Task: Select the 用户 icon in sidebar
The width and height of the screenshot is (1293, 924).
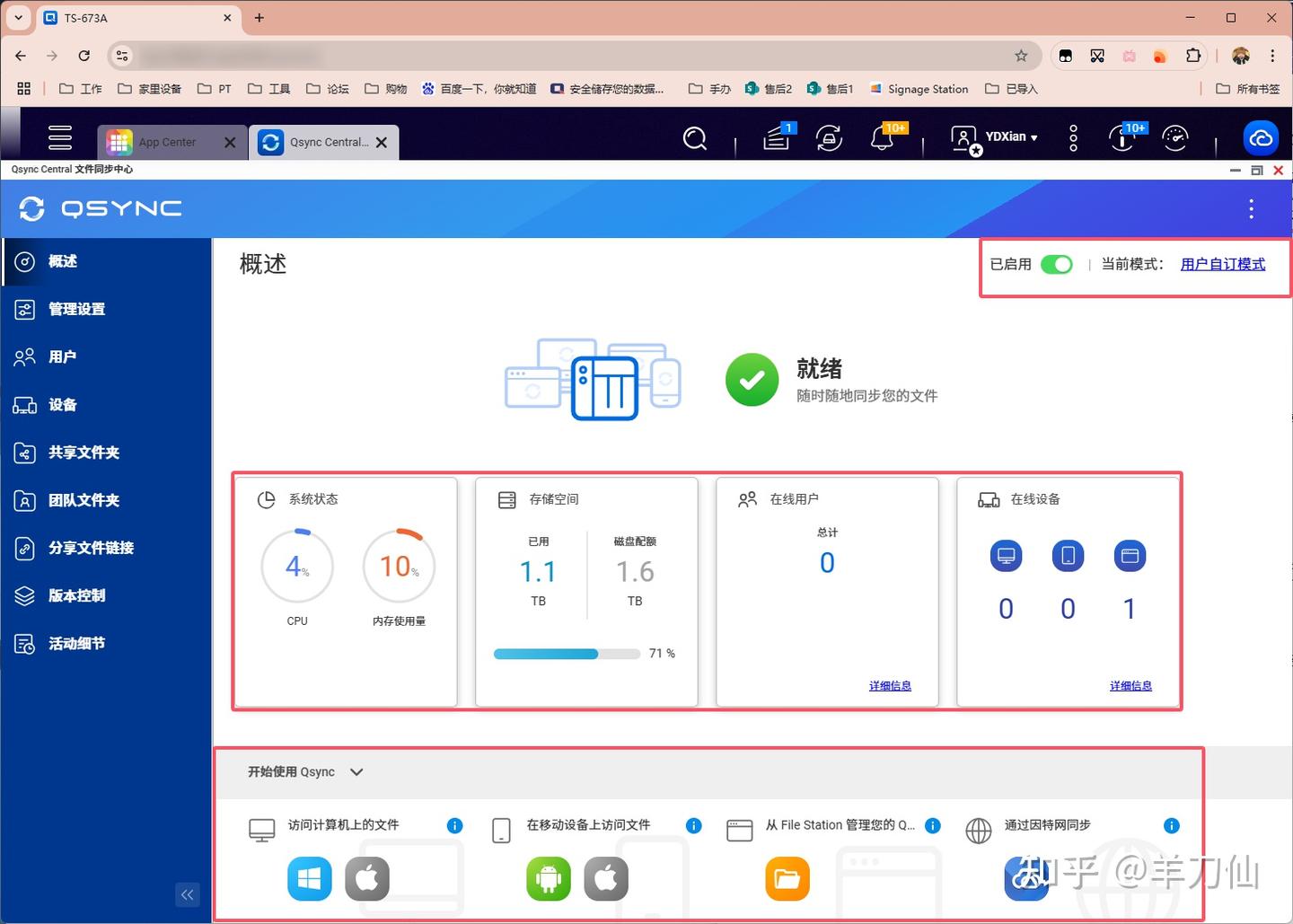Action: (x=62, y=356)
